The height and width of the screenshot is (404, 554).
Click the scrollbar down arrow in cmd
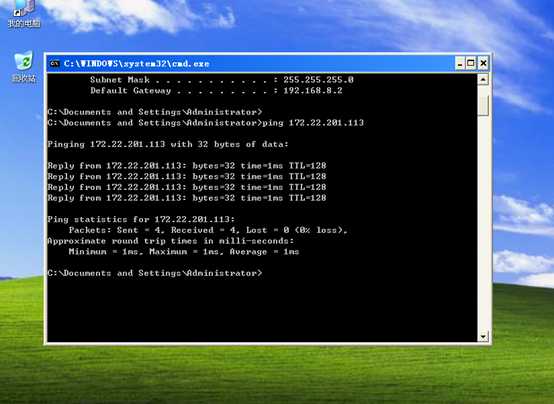tap(483, 336)
